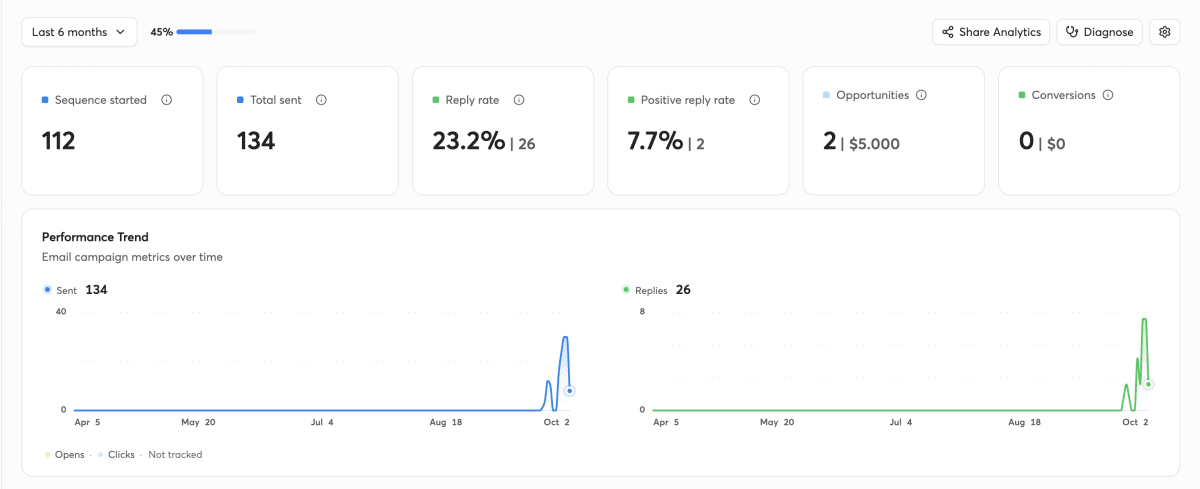Toggle the Opens legend item

click(x=64, y=454)
